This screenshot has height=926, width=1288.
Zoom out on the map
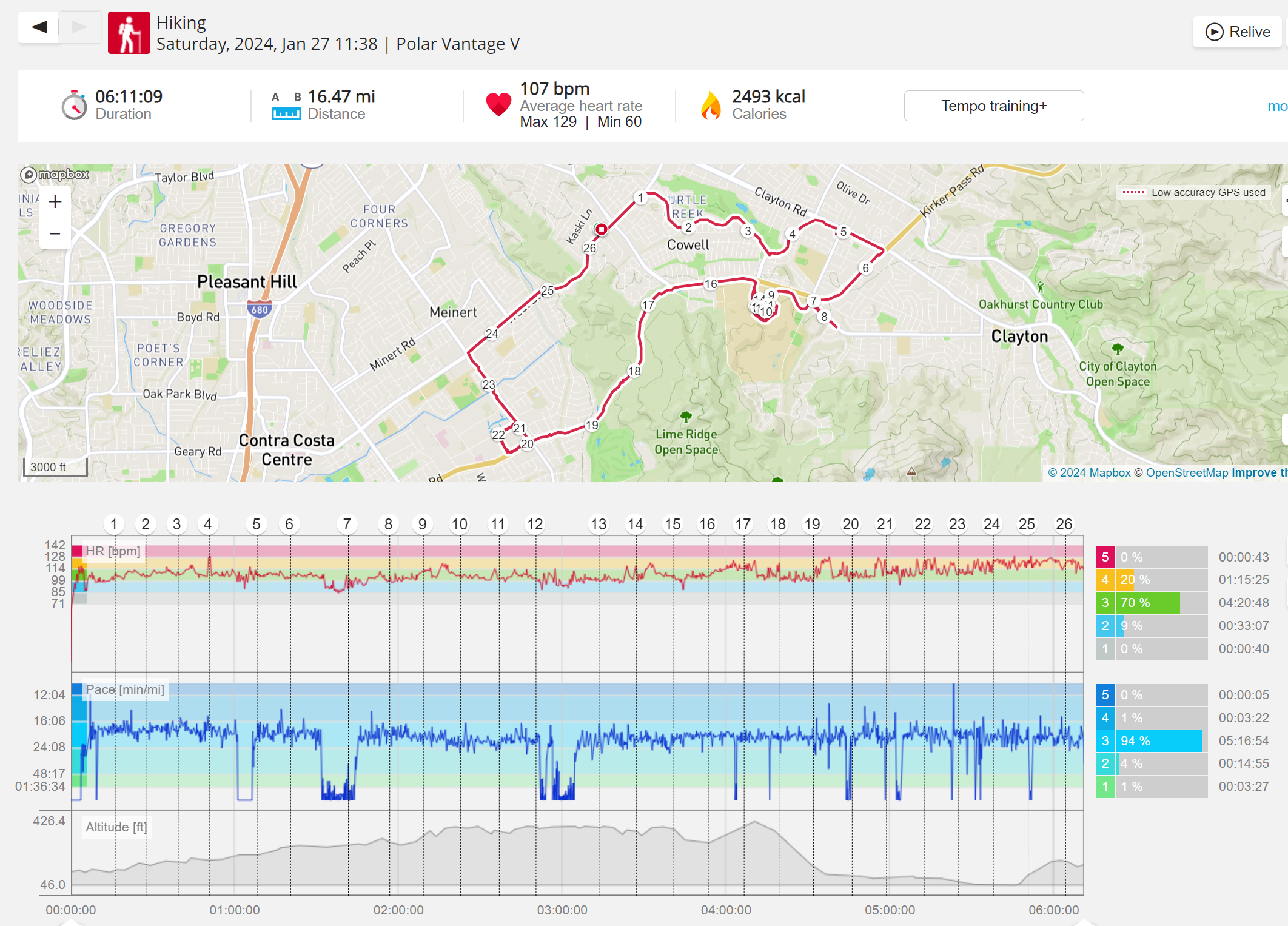click(x=55, y=233)
